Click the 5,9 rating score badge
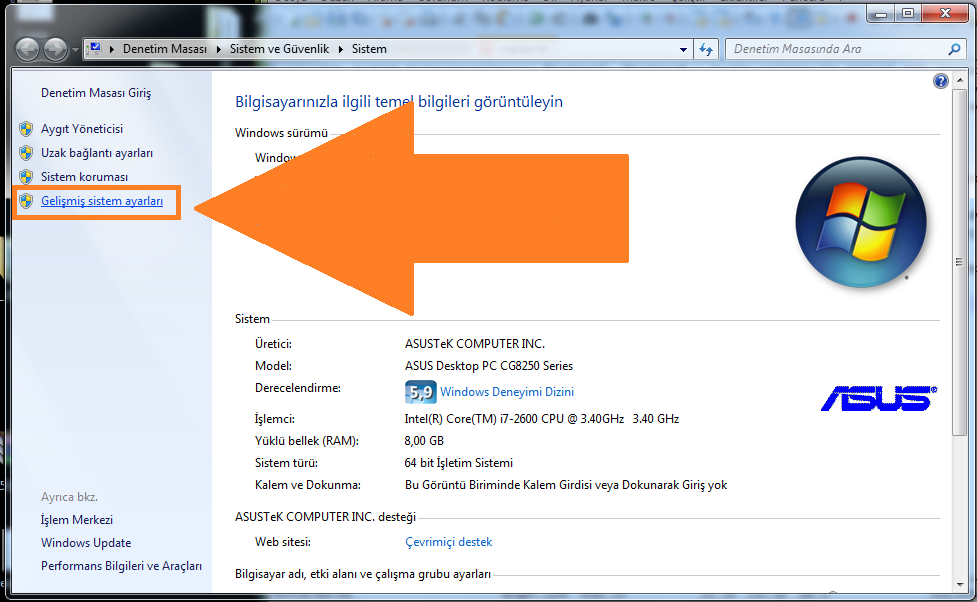The height and width of the screenshot is (602, 977). [421, 392]
